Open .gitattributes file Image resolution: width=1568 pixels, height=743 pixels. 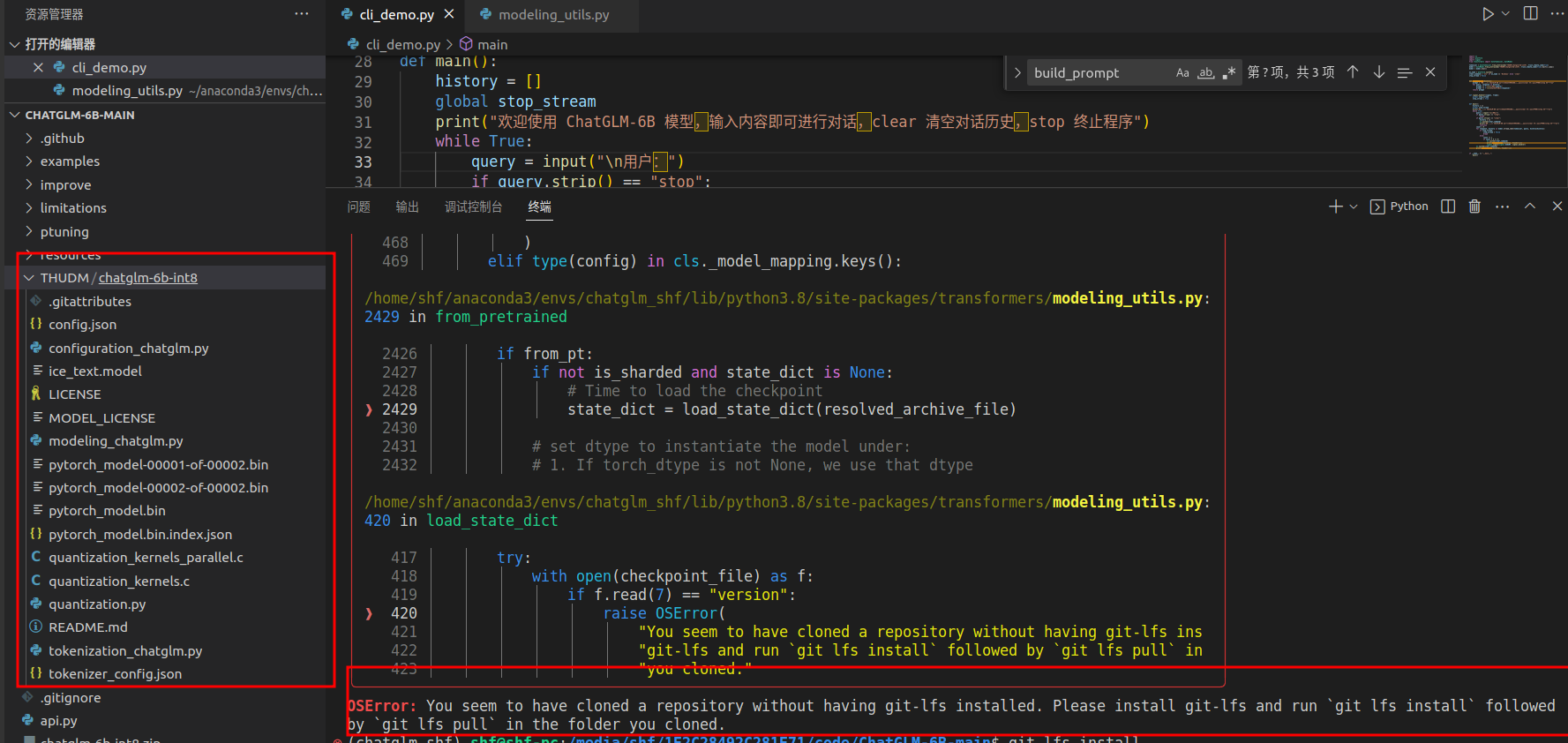click(165, 301)
